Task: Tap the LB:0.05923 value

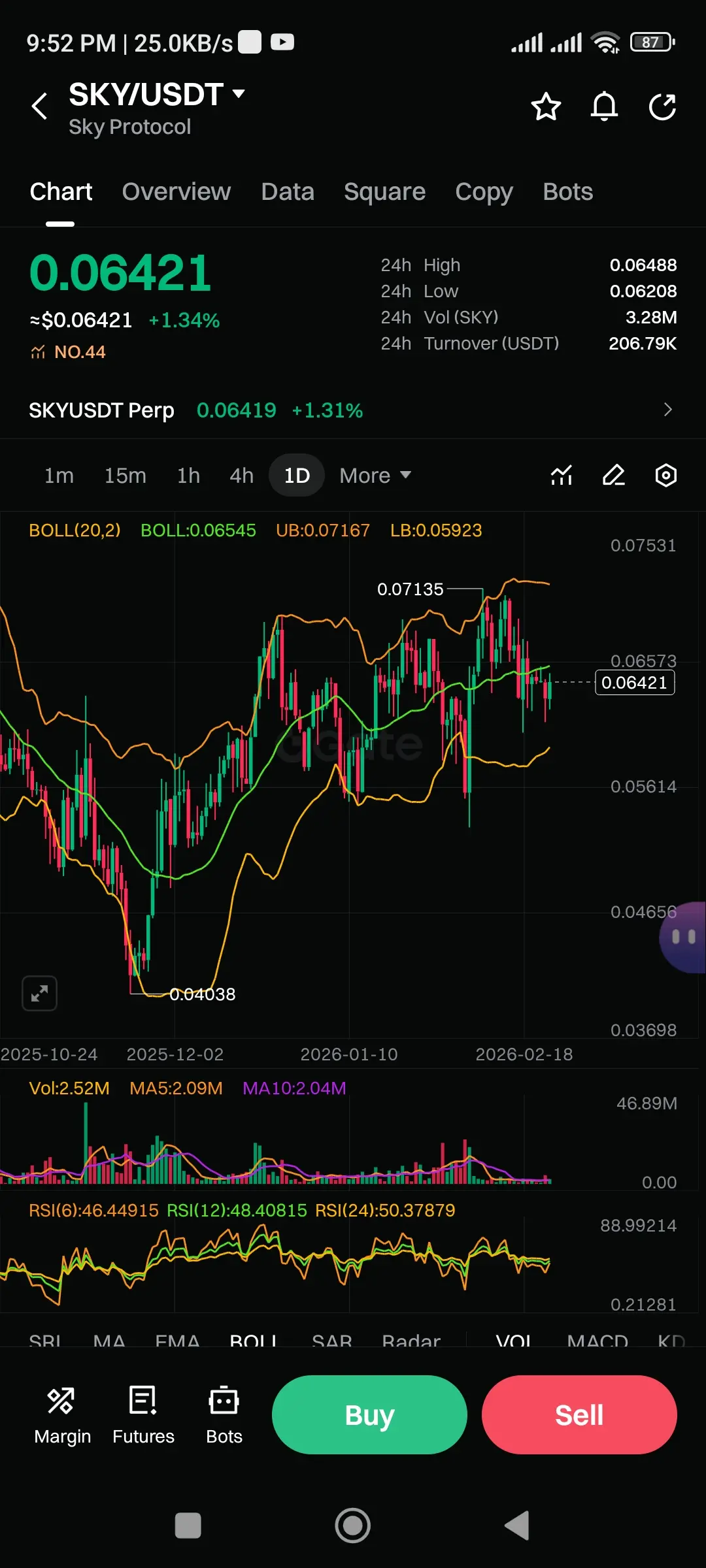Action: [x=436, y=531]
